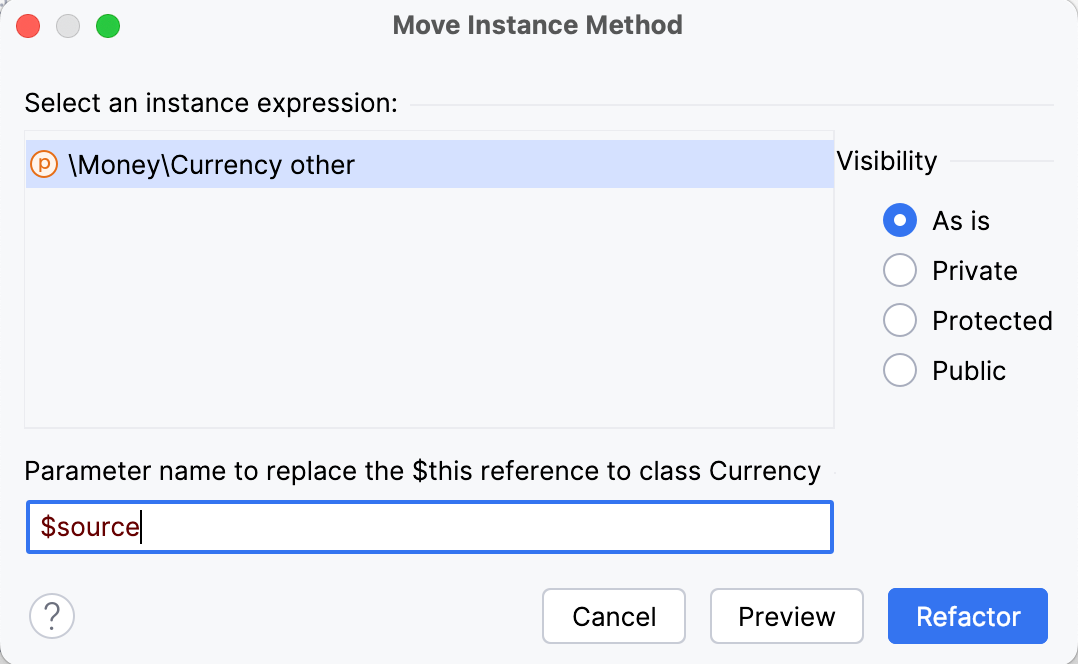Viewport: 1078px width, 664px height.
Task: Click the parameter name replacement label
Action: (x=422, y=471)
